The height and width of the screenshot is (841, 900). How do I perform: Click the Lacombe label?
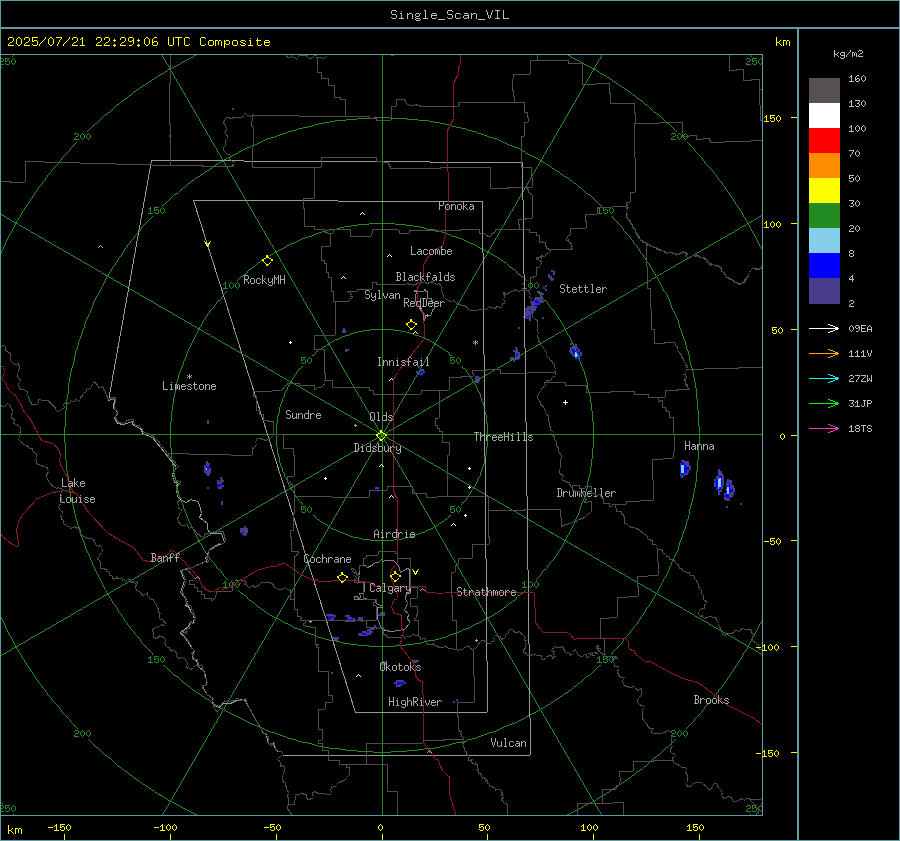point(431,251)
